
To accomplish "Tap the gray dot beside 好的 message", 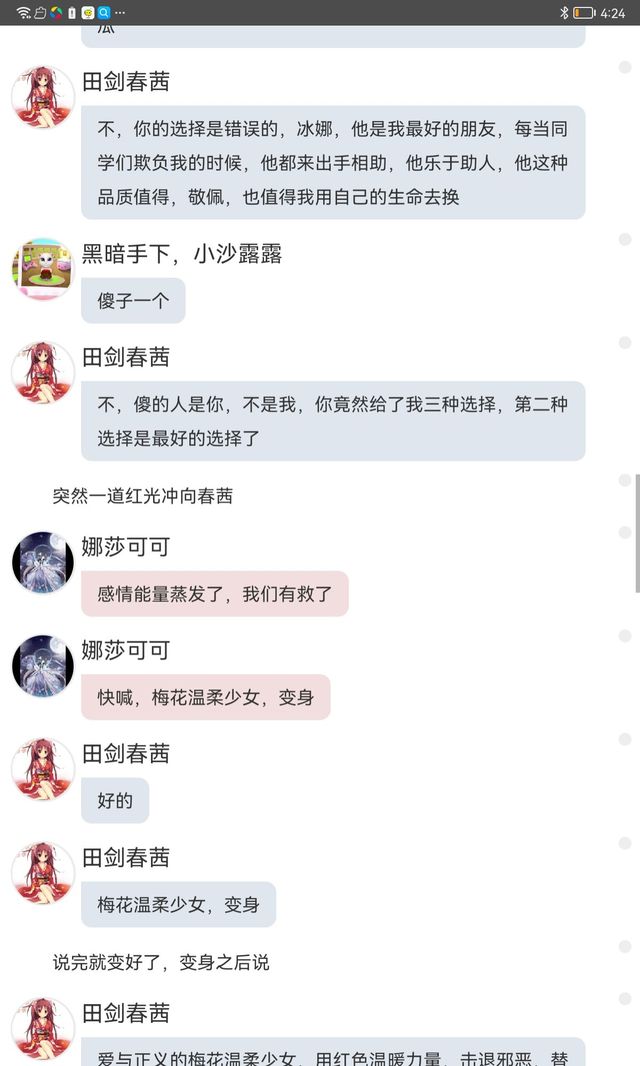I will [x=624, y=740].
